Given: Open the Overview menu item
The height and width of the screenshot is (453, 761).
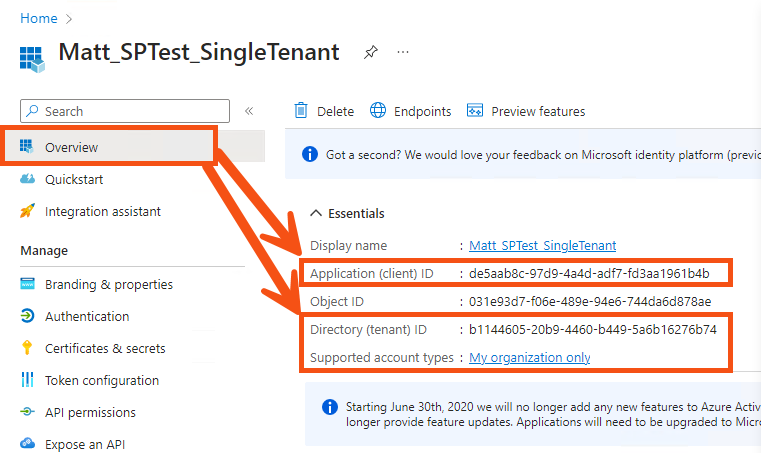Looking at the screenshot, I should [x=71, y=148].
